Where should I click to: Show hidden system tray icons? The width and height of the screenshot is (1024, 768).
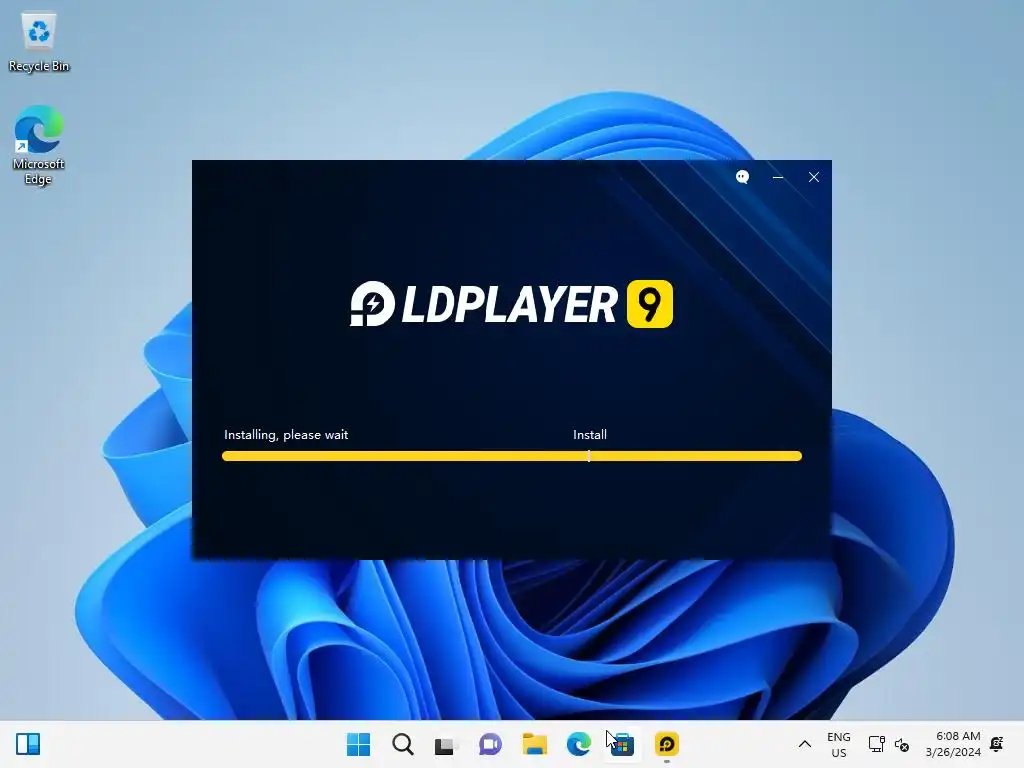click(805, 744)
